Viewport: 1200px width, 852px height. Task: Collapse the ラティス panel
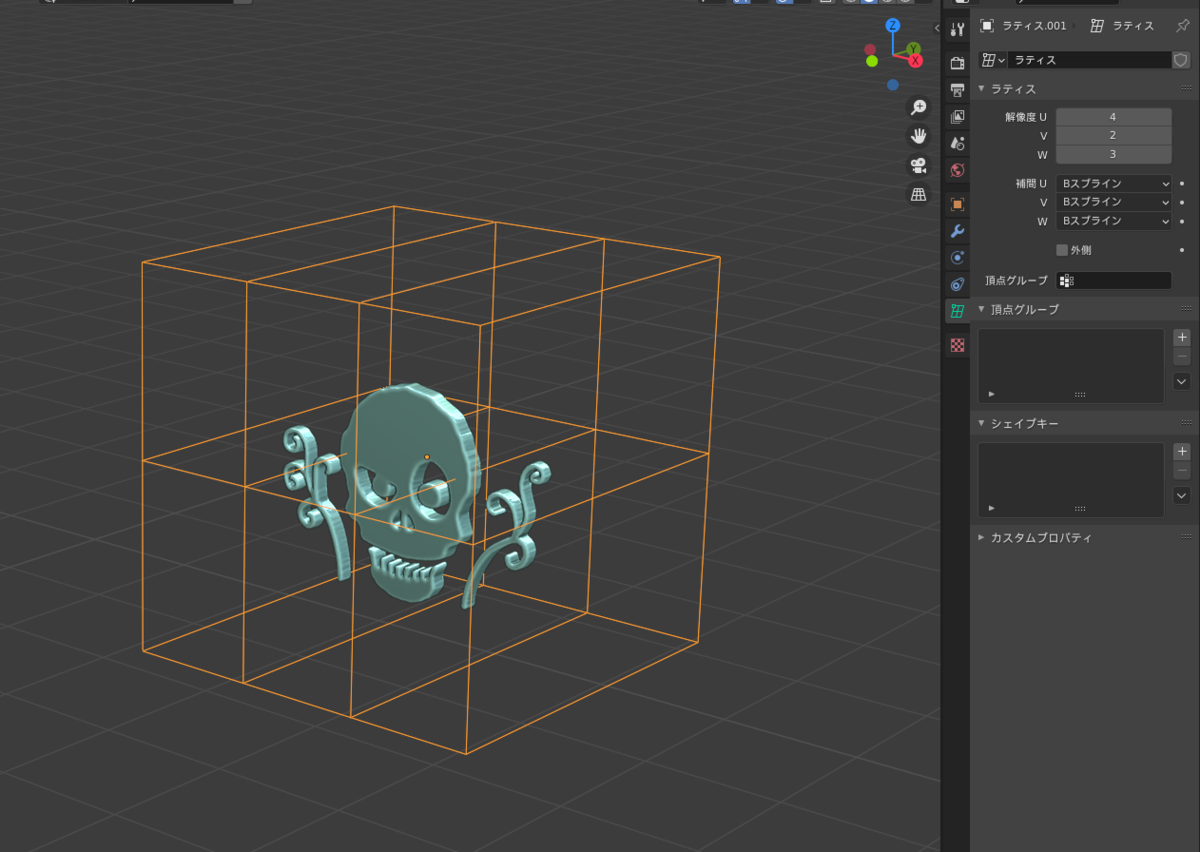982,89
